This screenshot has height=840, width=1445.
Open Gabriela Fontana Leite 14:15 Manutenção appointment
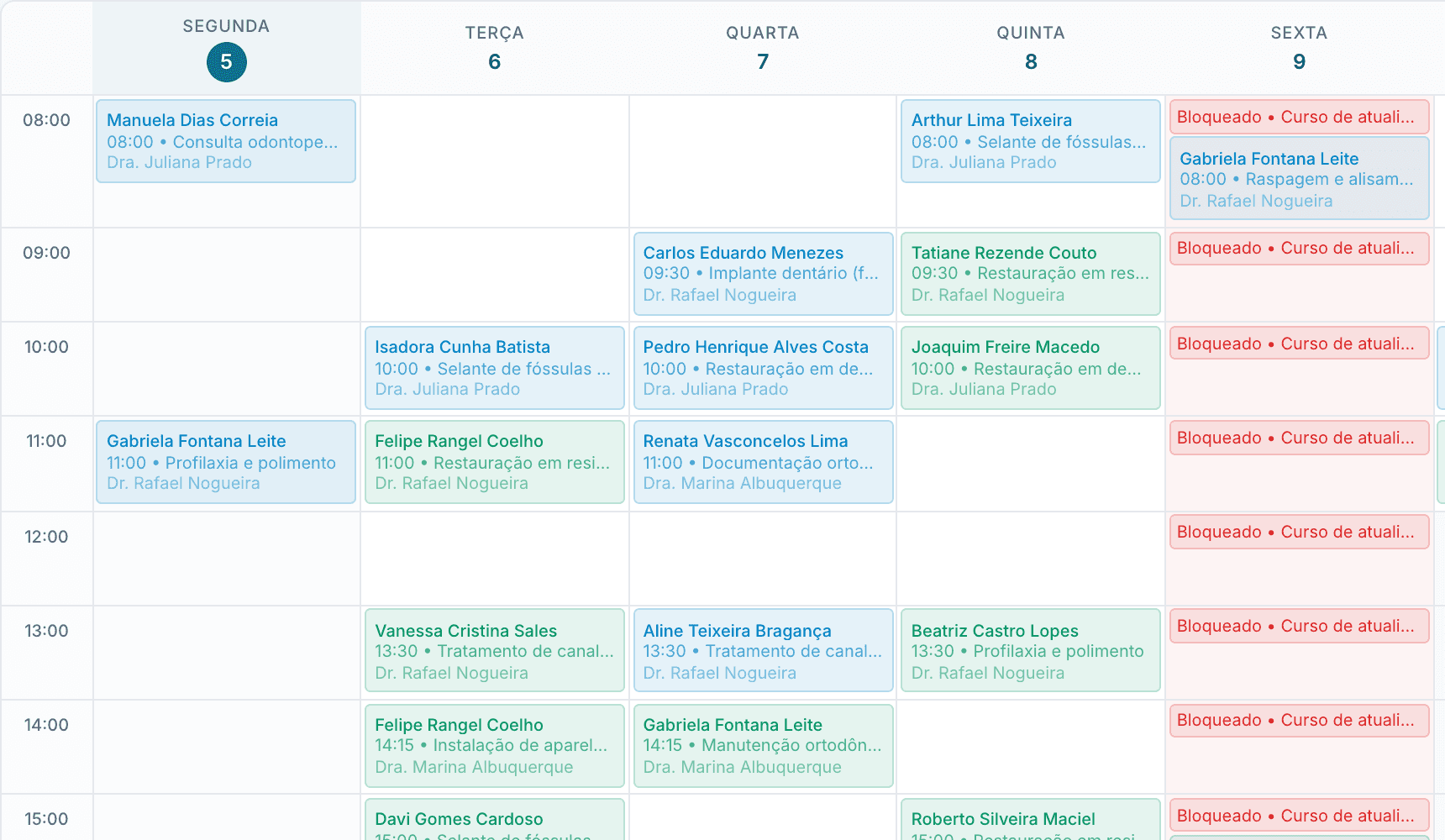(763, 746)
